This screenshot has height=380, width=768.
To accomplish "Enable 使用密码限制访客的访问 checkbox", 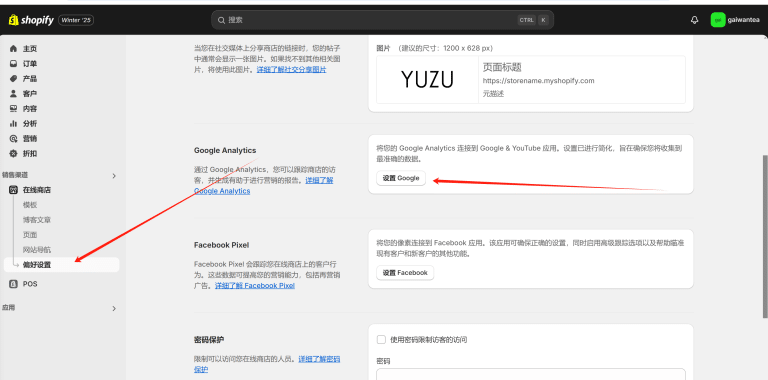I will tap(381, 339).
